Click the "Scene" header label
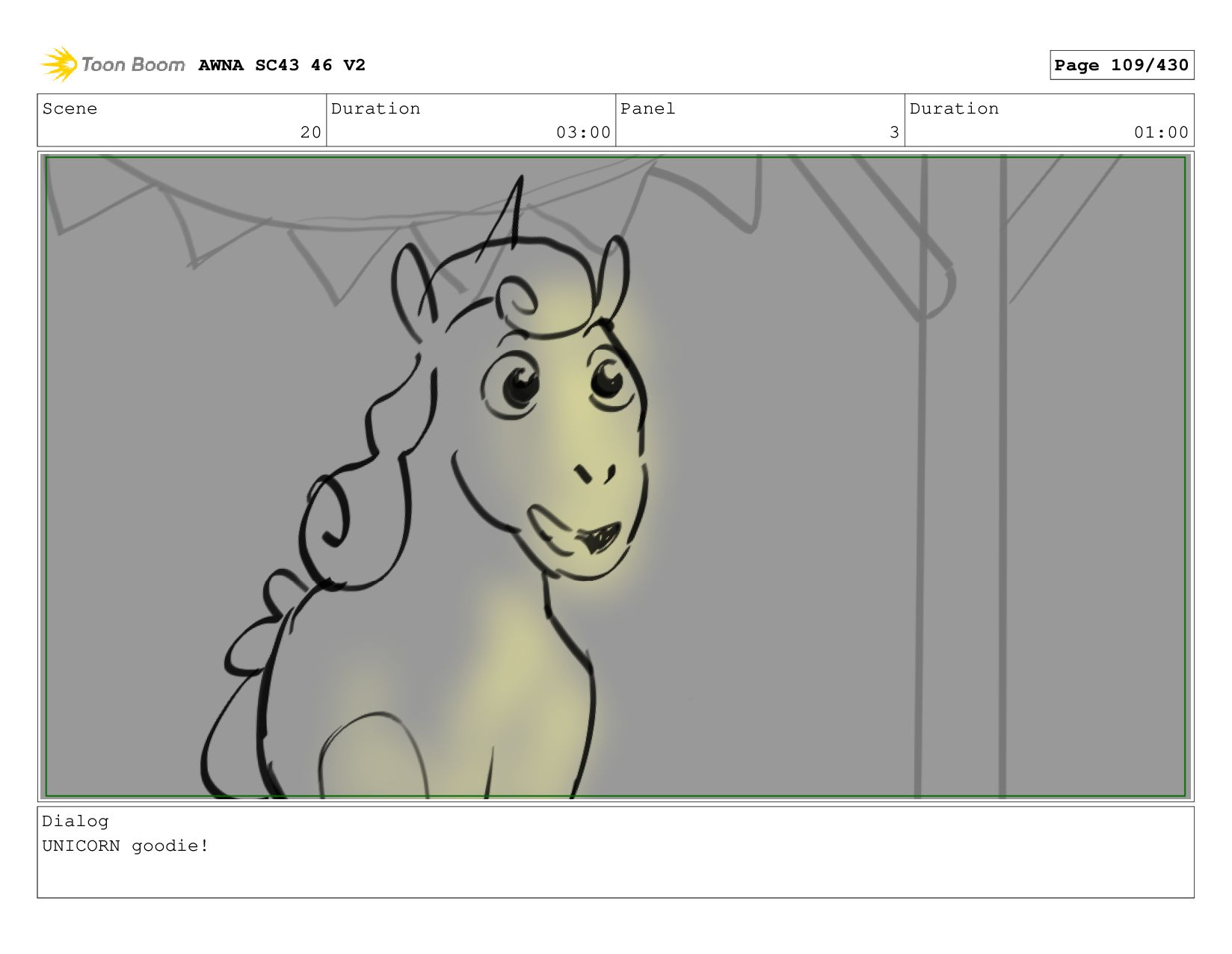This screenshot has height=954, width=1232. click(70, 108)
